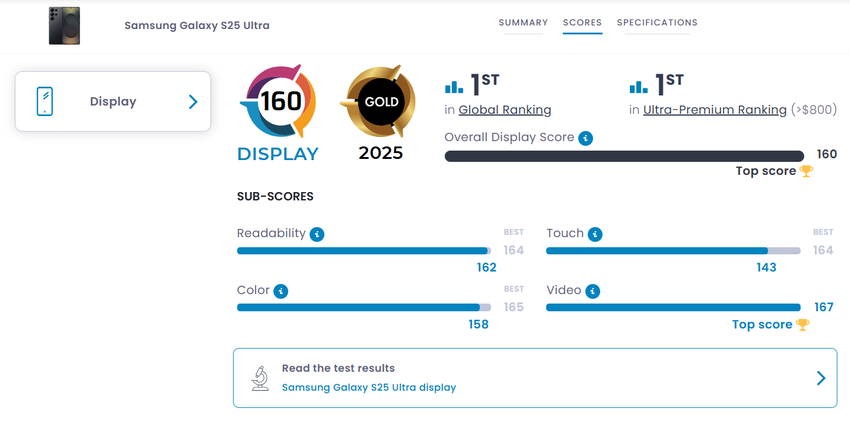Click the Color info icon
The width and height of the screenshot is (850, 434).
[281, 291]
